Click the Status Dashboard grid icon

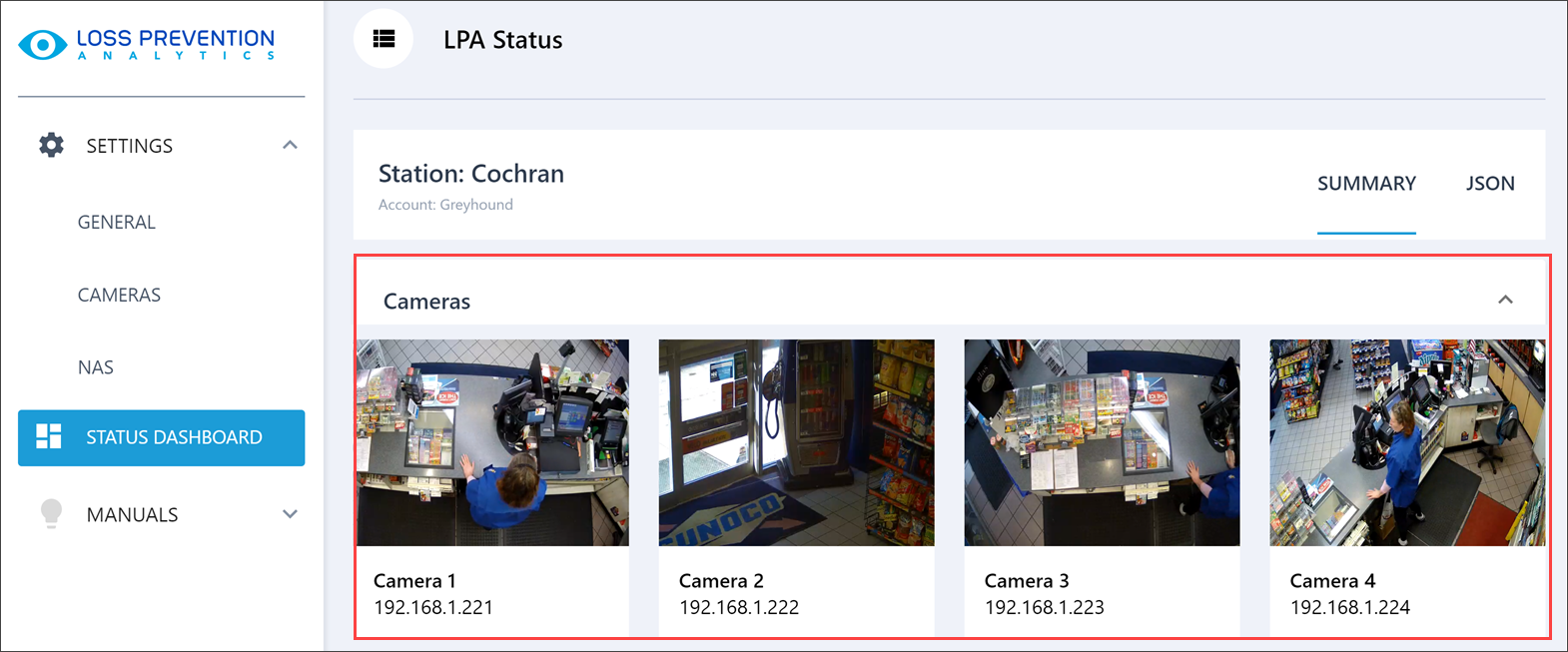pyautogui.click(x=49, y=436)
